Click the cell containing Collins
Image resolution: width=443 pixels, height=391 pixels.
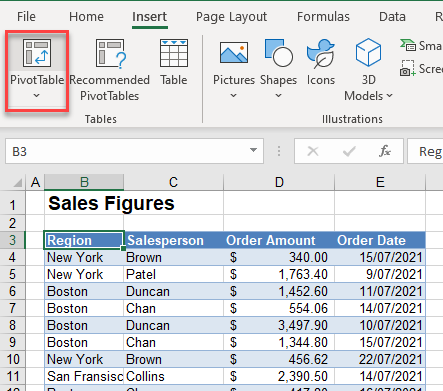point(173,376)
